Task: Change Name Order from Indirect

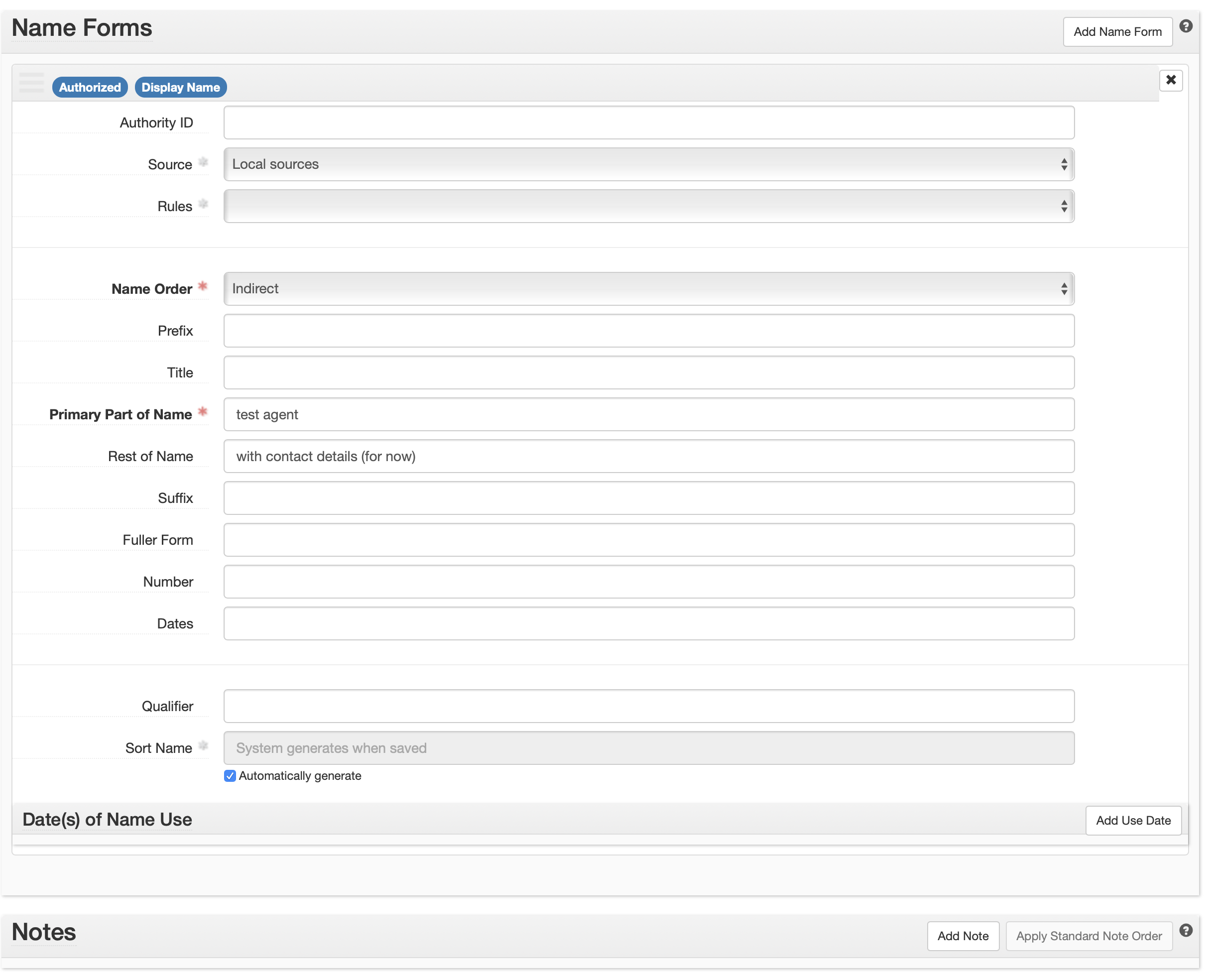Action: pos(648,288)
